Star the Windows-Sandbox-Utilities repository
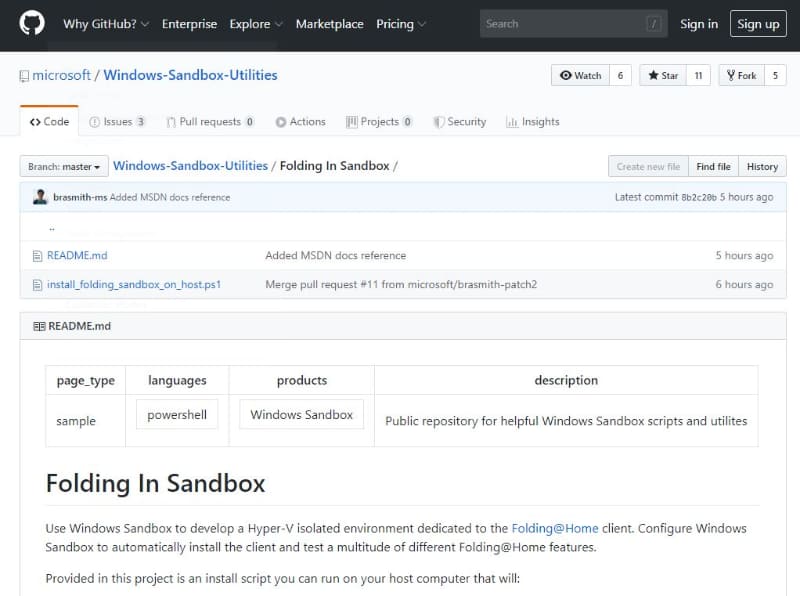The image size is (800, 596). pyautogui.click(x=662, y=76)
